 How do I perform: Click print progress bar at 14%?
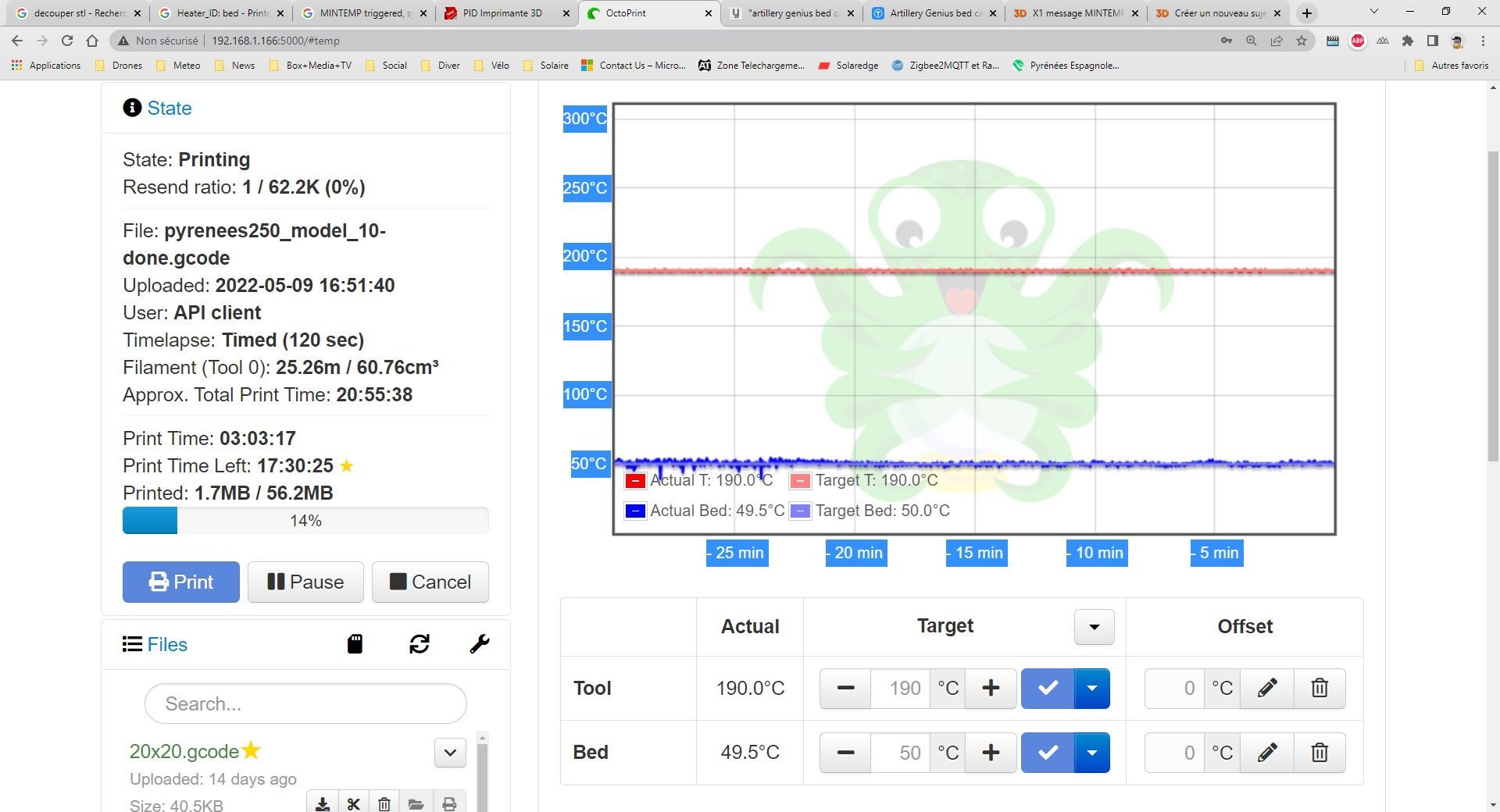(305, 521)
